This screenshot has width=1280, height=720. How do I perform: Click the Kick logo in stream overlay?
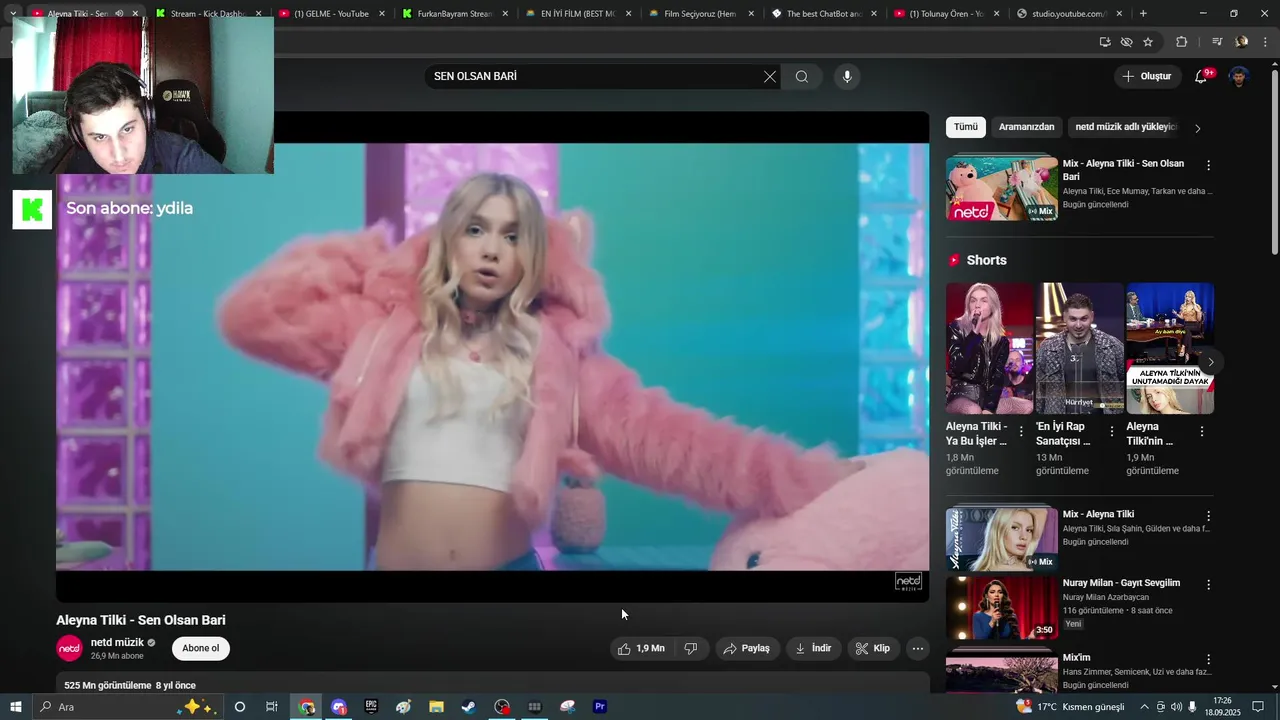click(x=32, y=209)
